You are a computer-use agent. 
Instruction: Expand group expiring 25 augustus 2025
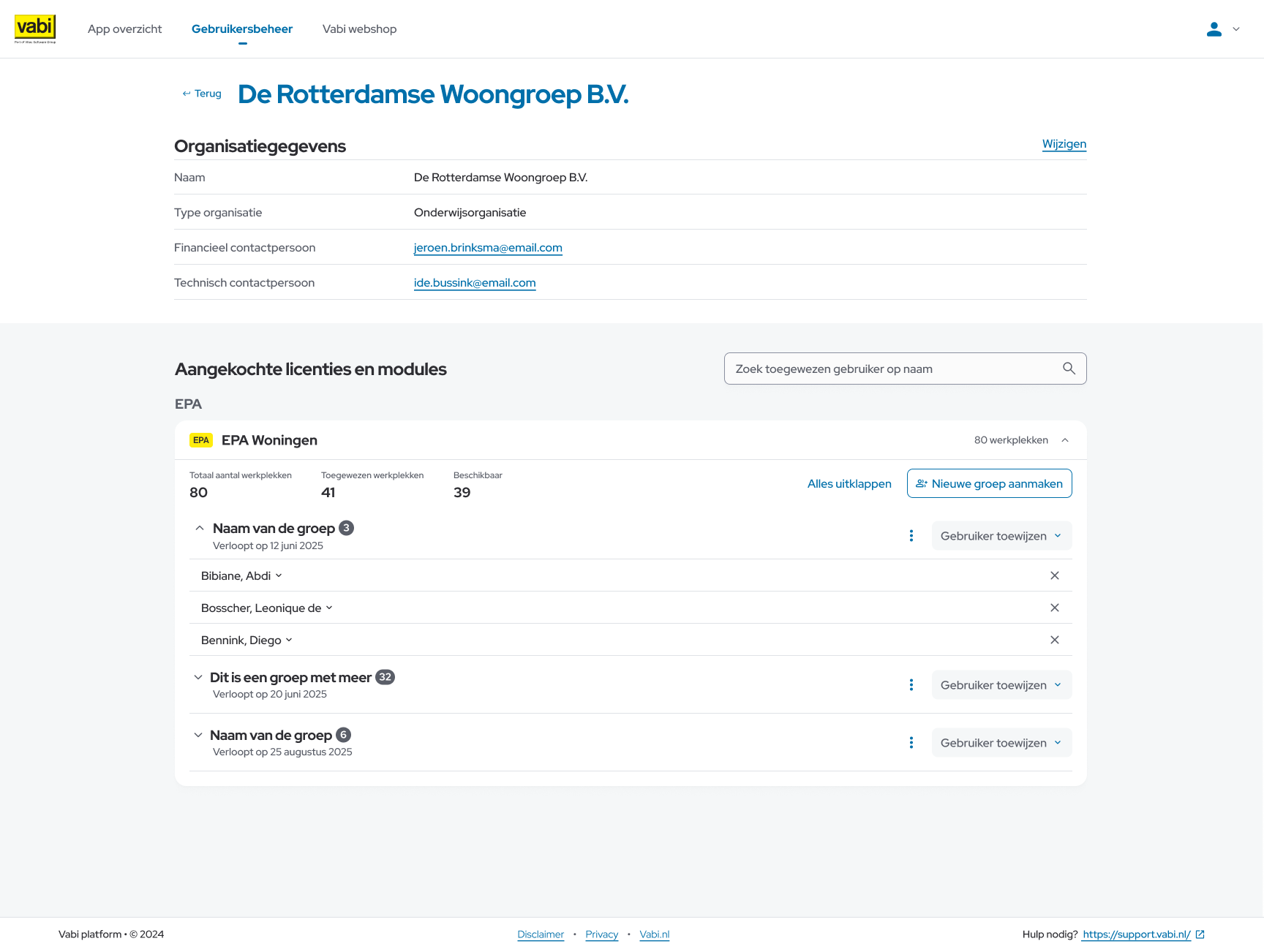coord(198,735)
